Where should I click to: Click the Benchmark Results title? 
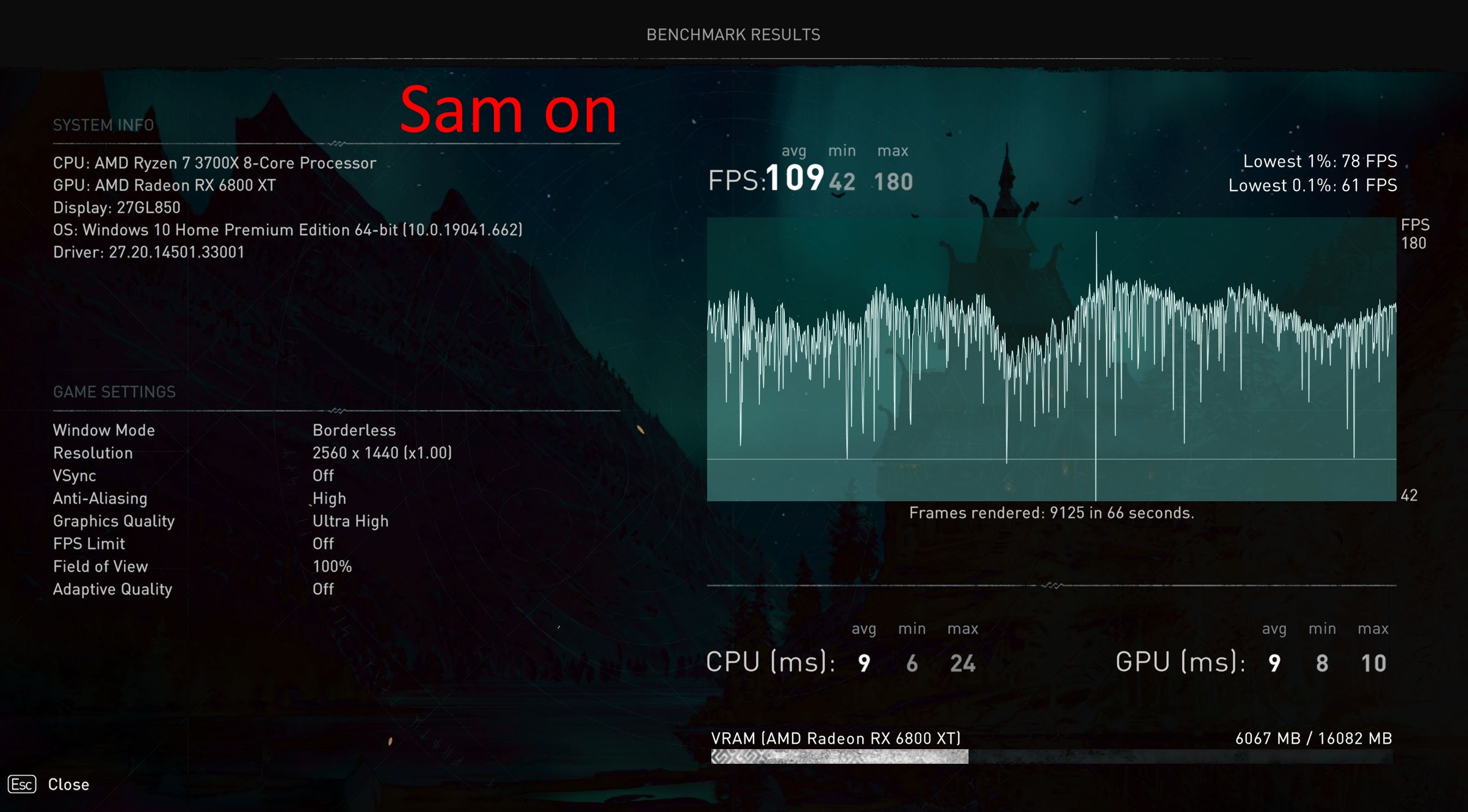click(733, 35)
